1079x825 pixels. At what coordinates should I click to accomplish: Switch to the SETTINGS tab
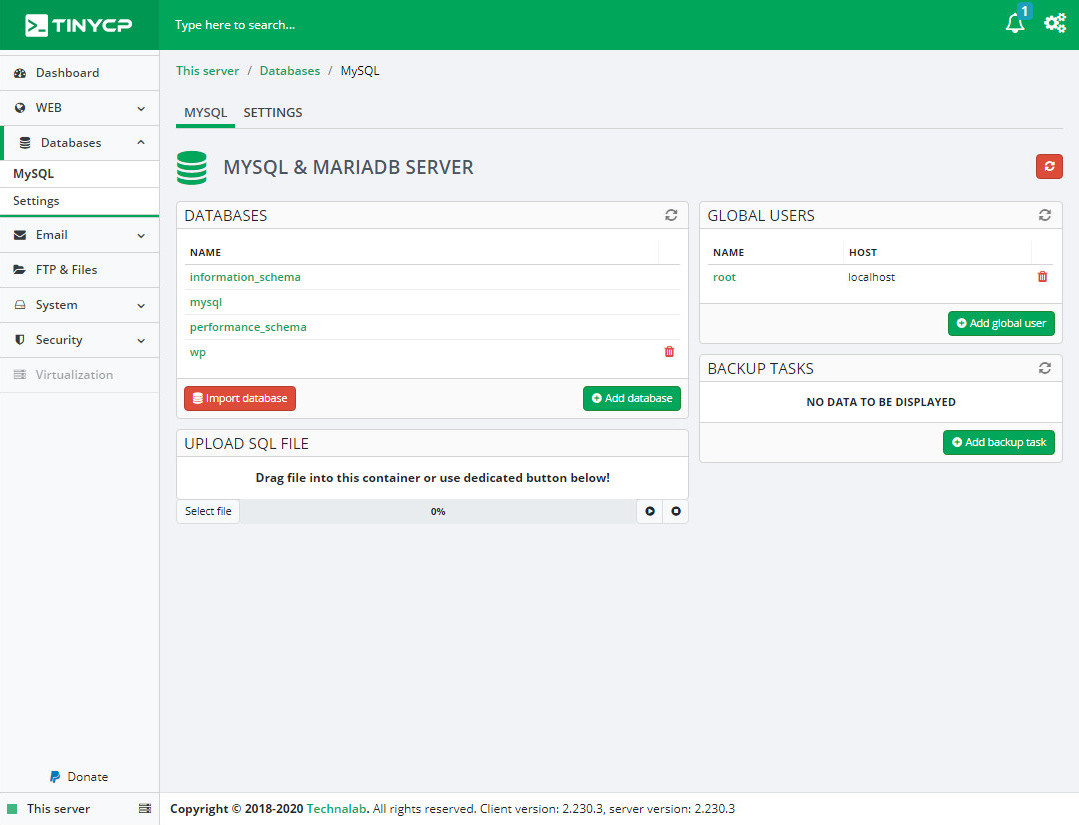273,113
